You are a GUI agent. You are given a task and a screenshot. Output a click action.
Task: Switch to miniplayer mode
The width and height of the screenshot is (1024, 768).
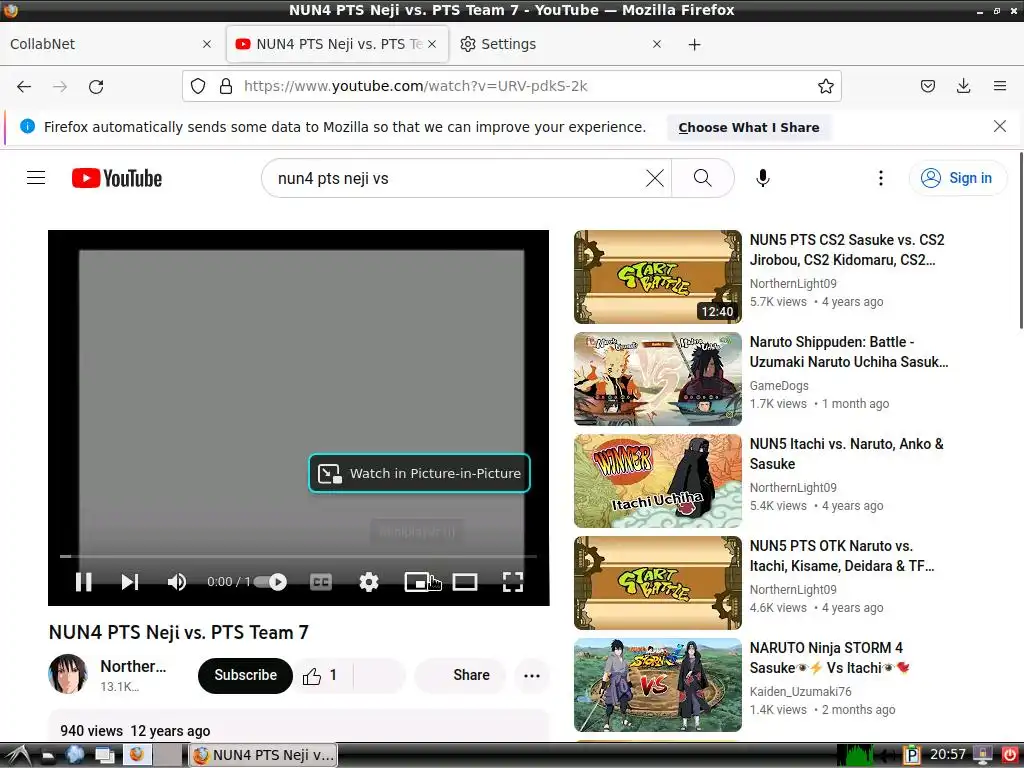click(417, 581)
